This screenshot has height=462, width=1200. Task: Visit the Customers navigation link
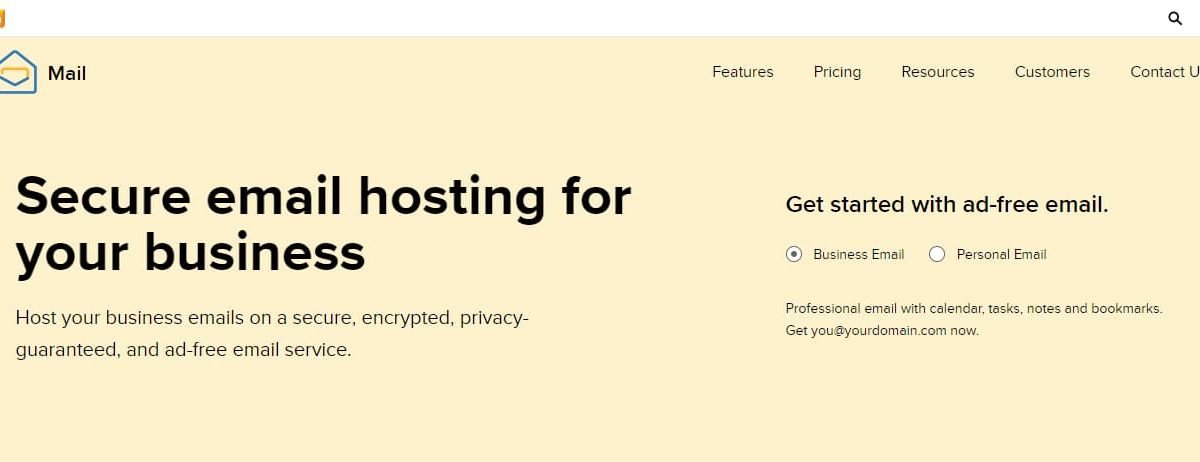[x=1052, y=72]
